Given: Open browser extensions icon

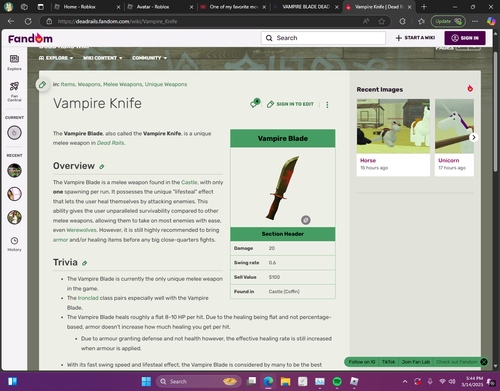Looking at the screenshot, I should click(x=403, y=21).
